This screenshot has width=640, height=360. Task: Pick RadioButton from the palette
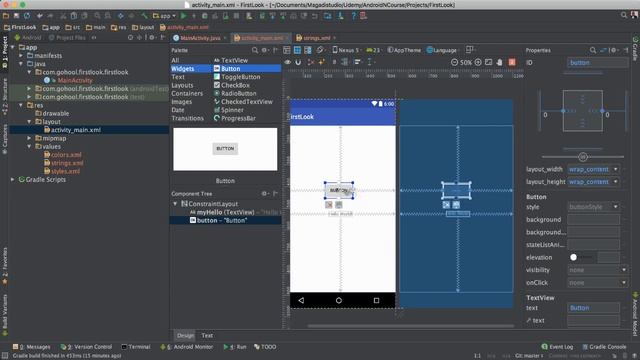pos(235,93)
